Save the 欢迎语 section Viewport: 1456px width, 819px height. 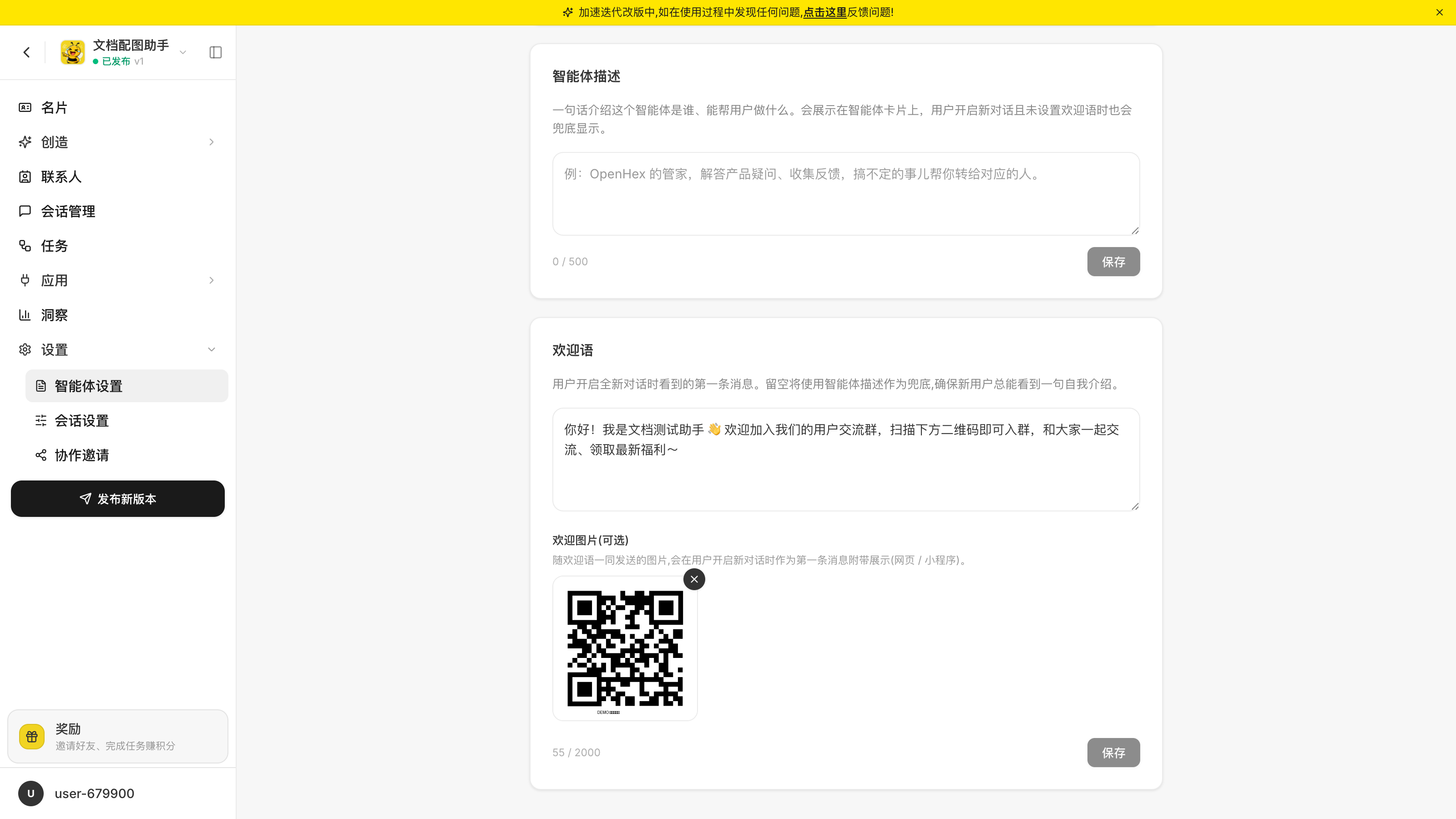1113,752
